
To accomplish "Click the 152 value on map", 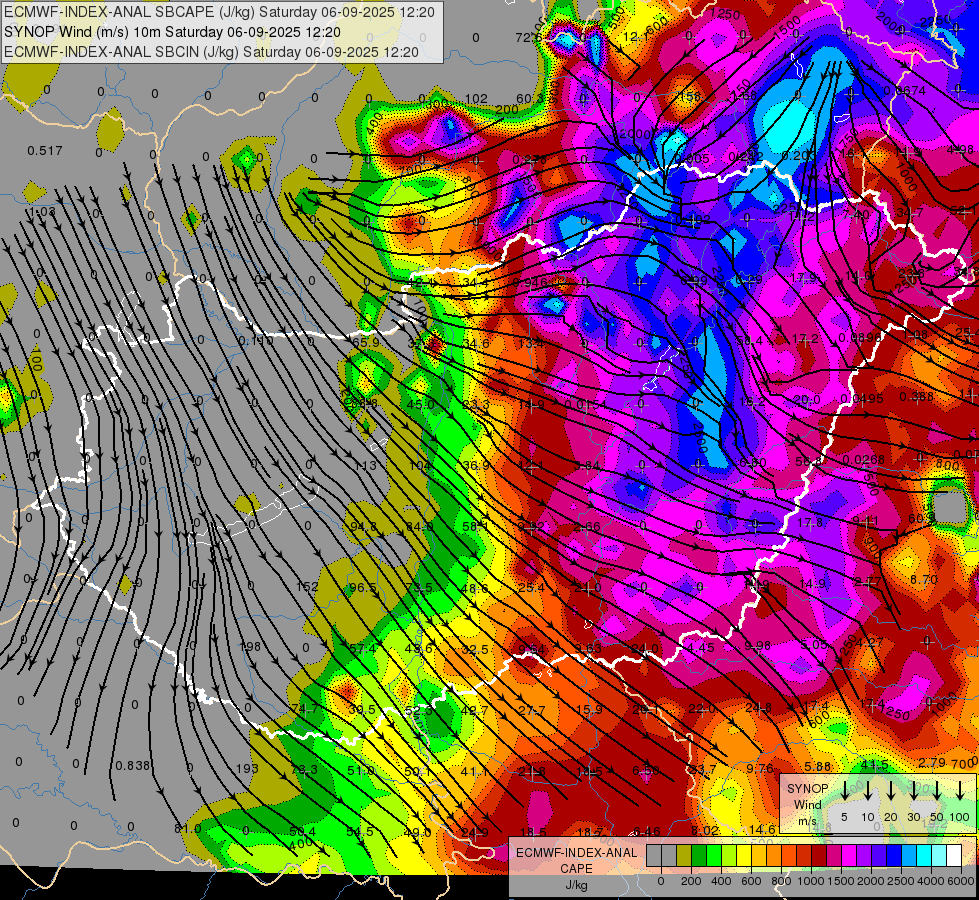I will pyautogui.click(x=307, y=586).
